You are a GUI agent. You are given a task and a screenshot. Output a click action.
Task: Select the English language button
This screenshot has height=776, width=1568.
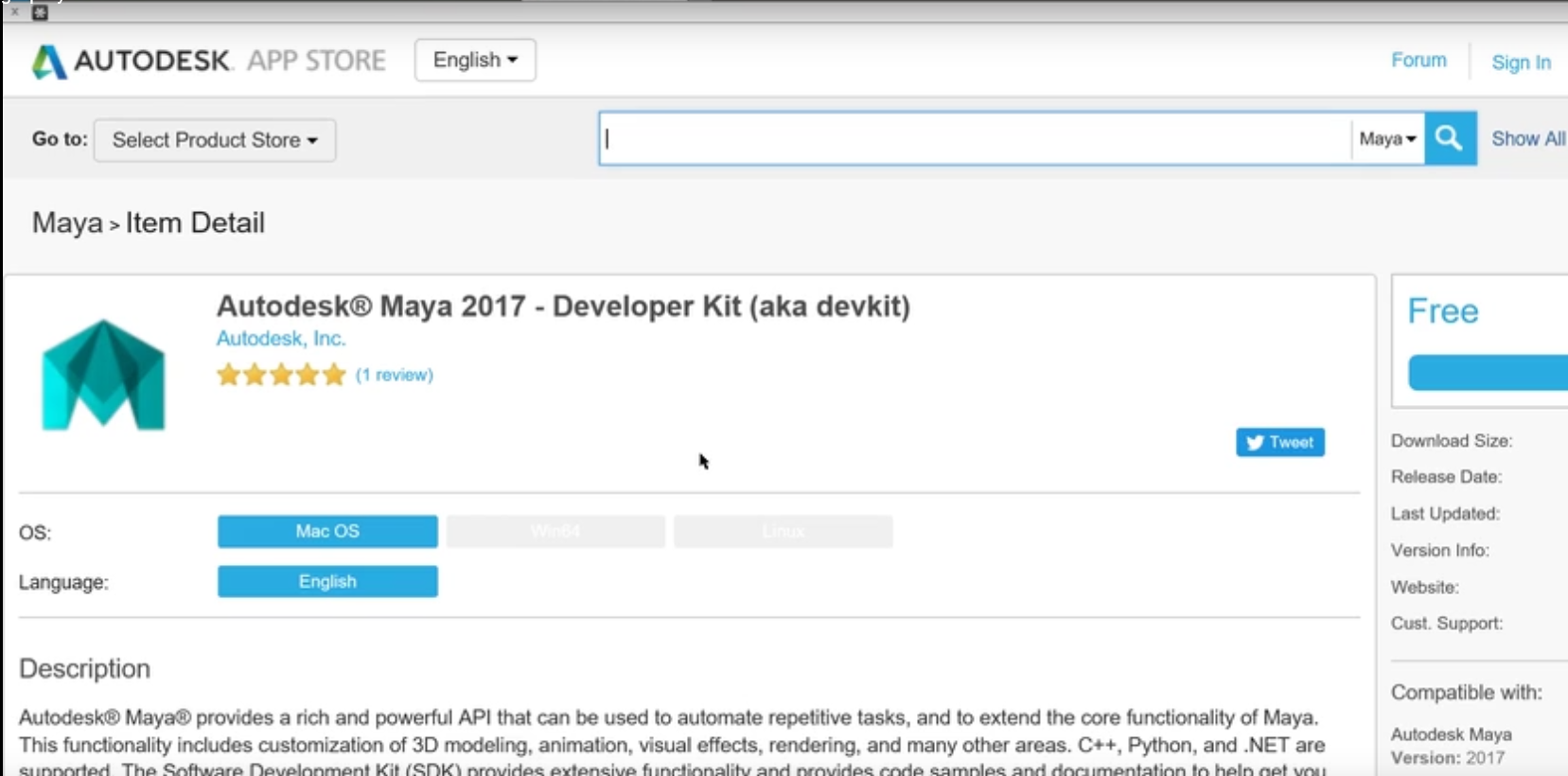coord(327,581)
